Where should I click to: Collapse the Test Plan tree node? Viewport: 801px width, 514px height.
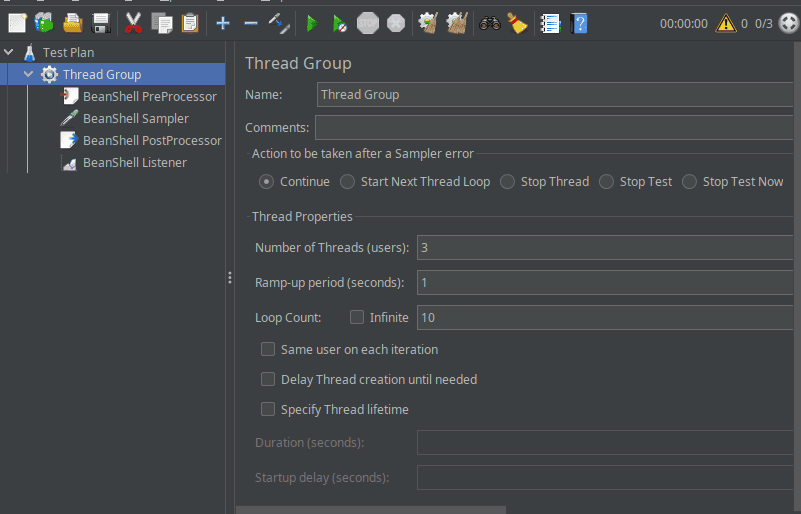click(9, 52)
